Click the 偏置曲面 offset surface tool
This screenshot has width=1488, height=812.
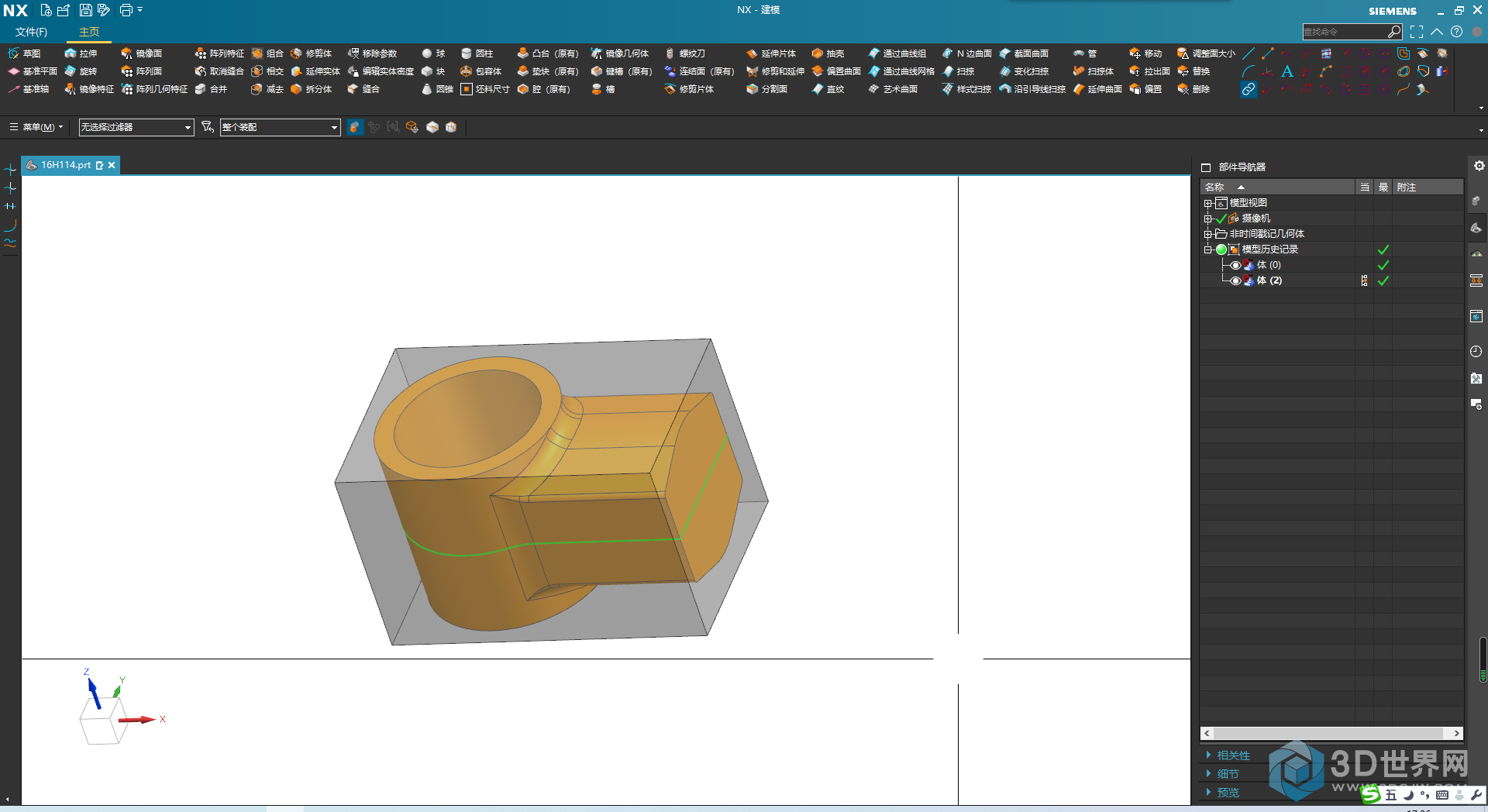[836, 71]
